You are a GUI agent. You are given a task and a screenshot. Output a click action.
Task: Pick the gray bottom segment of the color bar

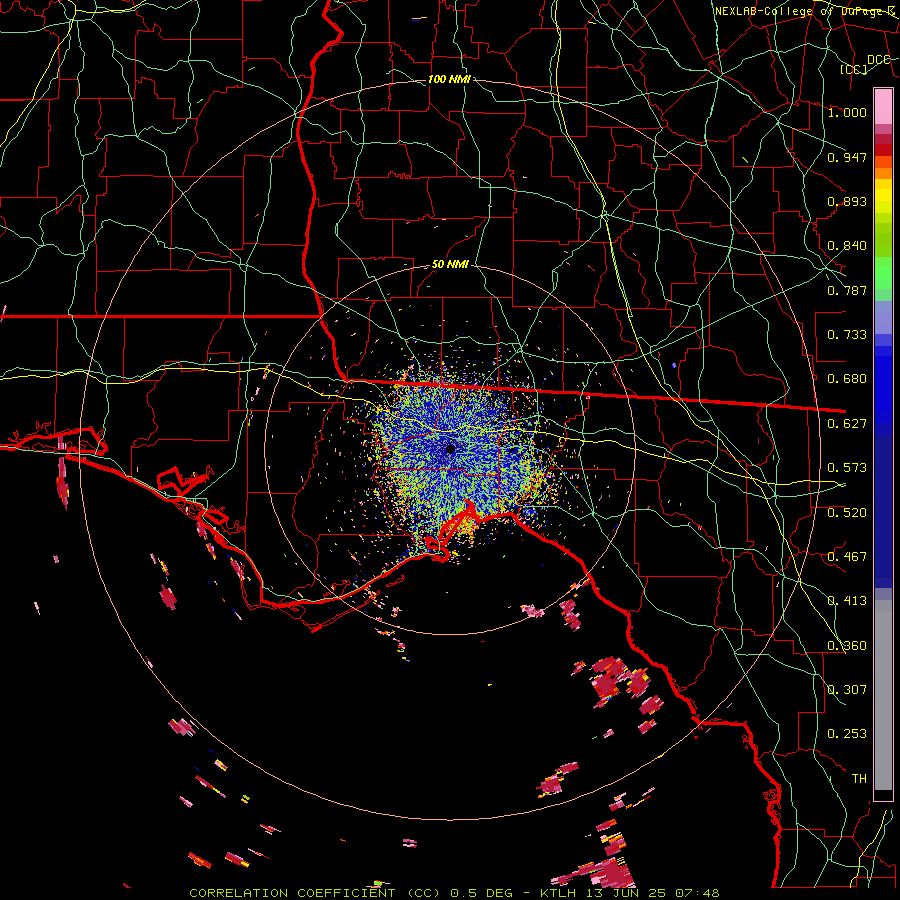883,695
